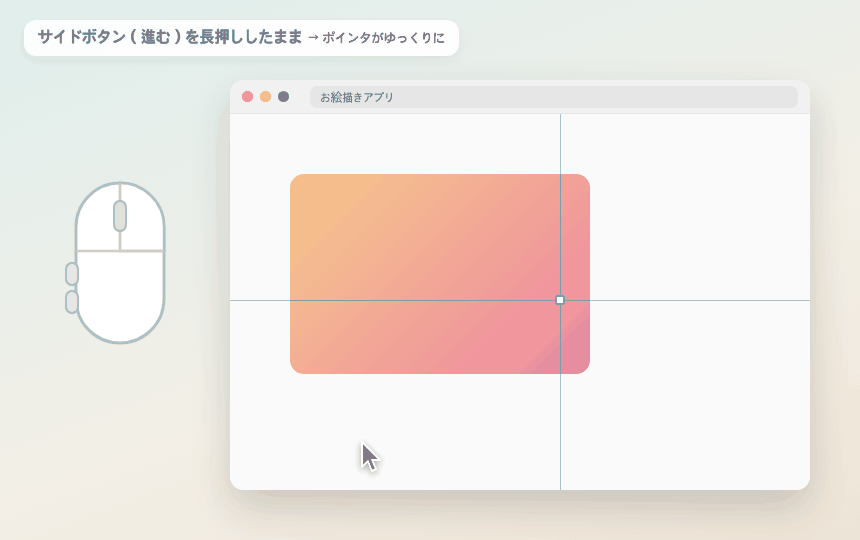The width and height of the screenshot is (860, 540).
Task: Click the red close dot of お絵描きアプリ window
Action: (x=247, y=97)
